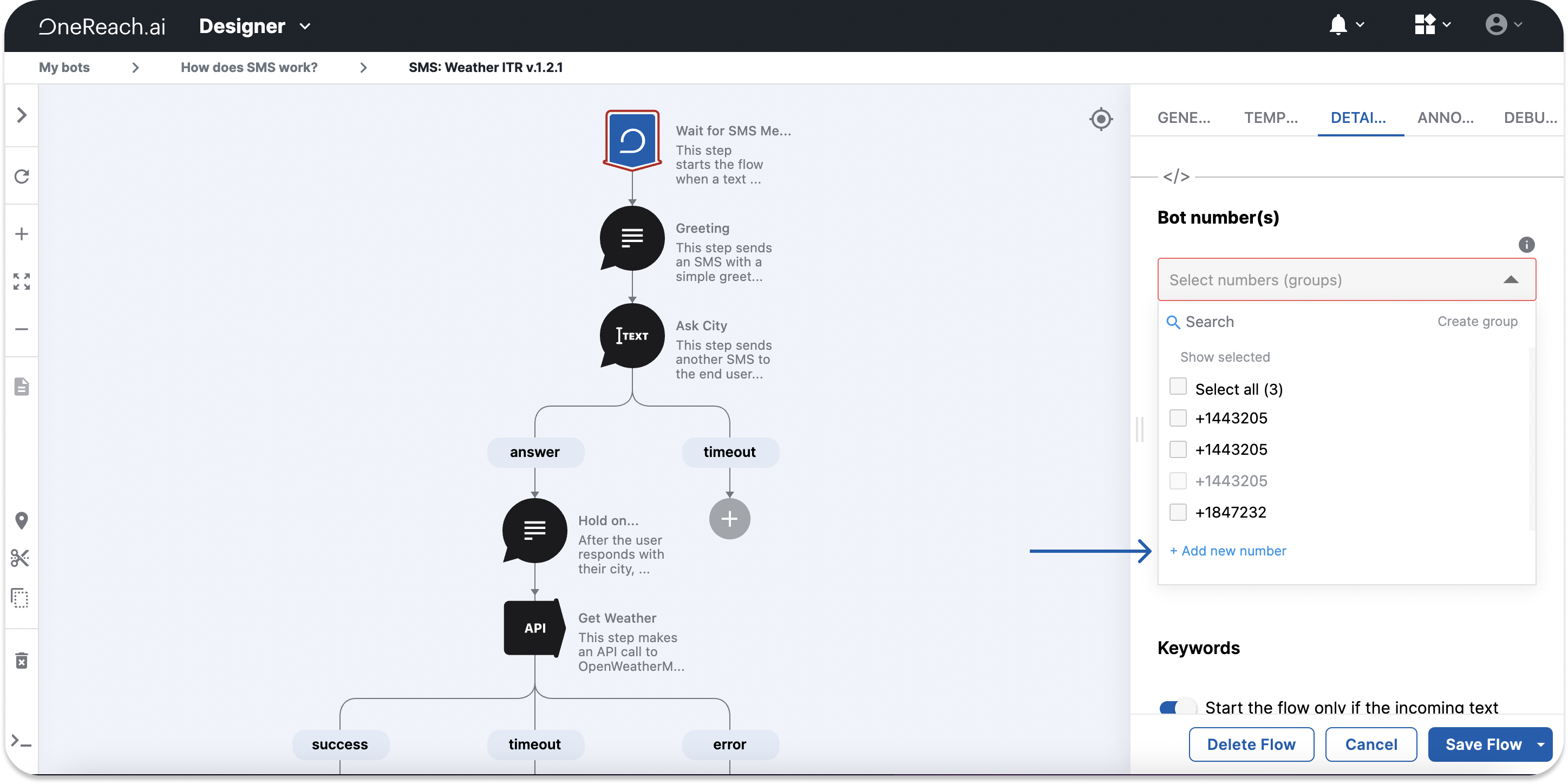The image size is (1568, 784).
Task: Click the zoom in plus icon
Action: tap(22, 234)
